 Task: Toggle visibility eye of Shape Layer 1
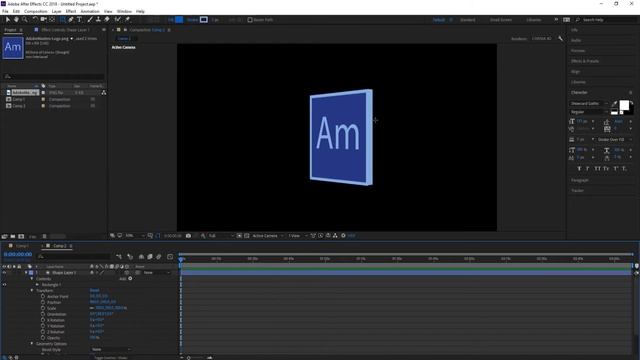tap(4, 273)
